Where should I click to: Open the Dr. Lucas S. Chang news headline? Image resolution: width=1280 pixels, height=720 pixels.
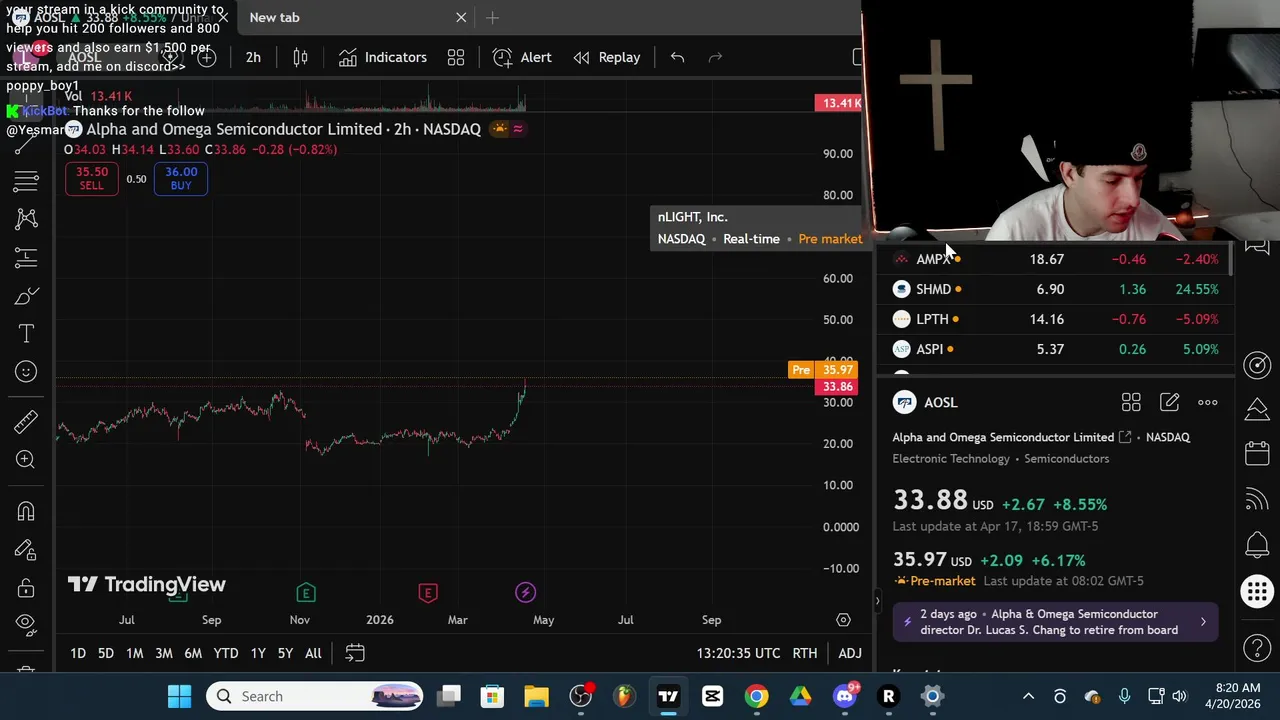coord(1049,622)
